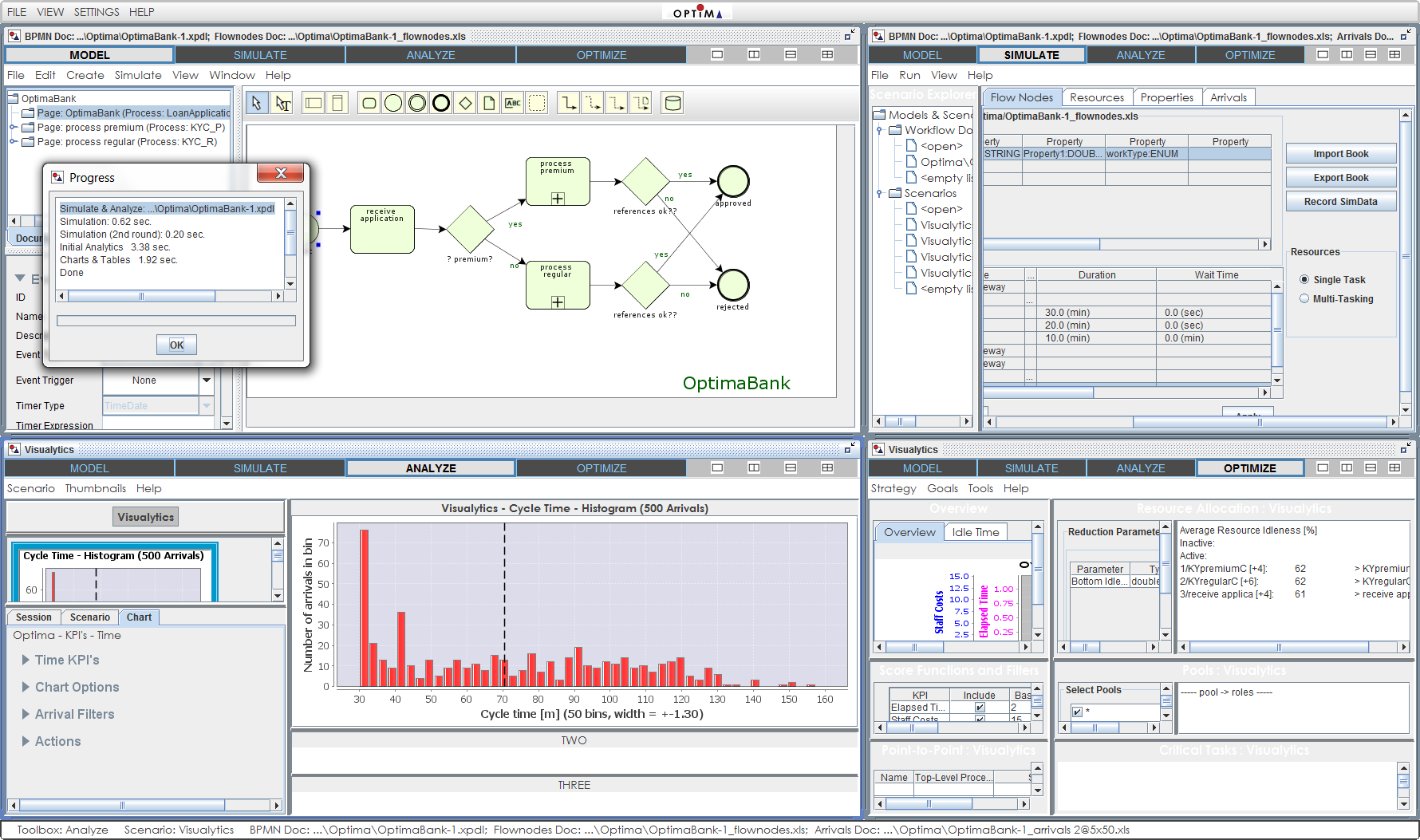
Task: Expand the Chart Options section
Action: 26,688
